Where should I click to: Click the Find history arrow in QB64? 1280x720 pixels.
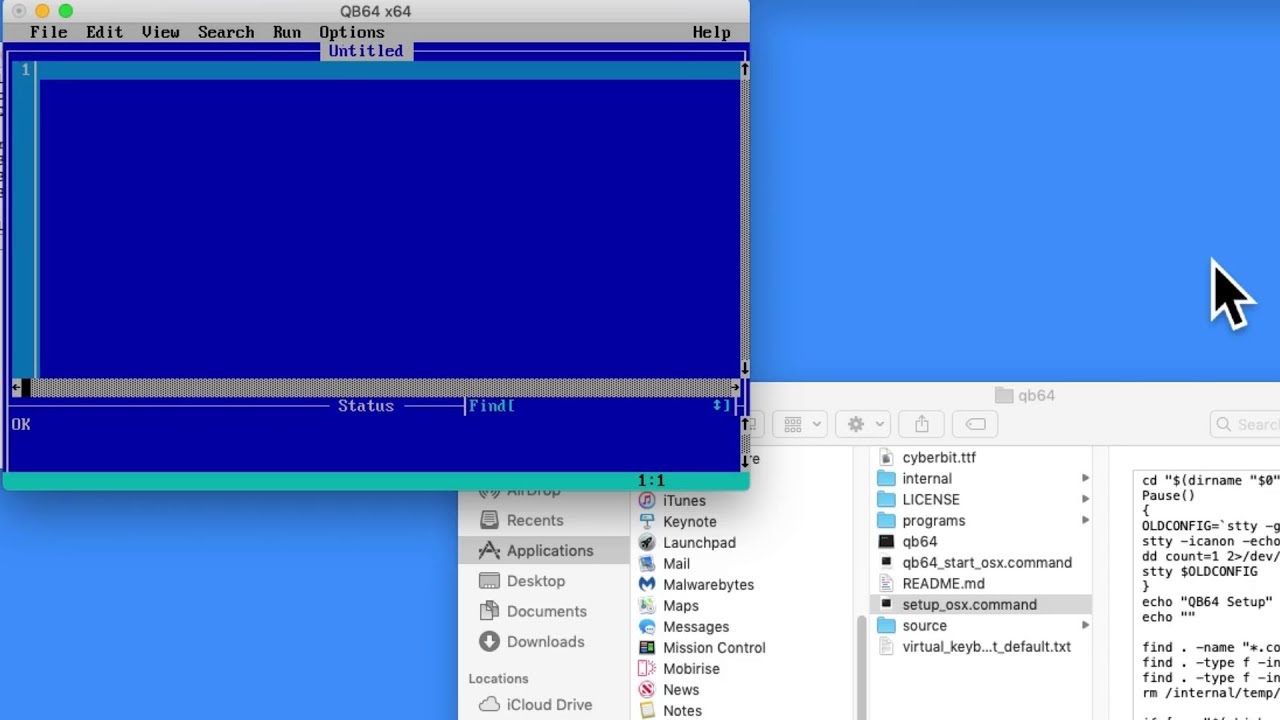718,405
